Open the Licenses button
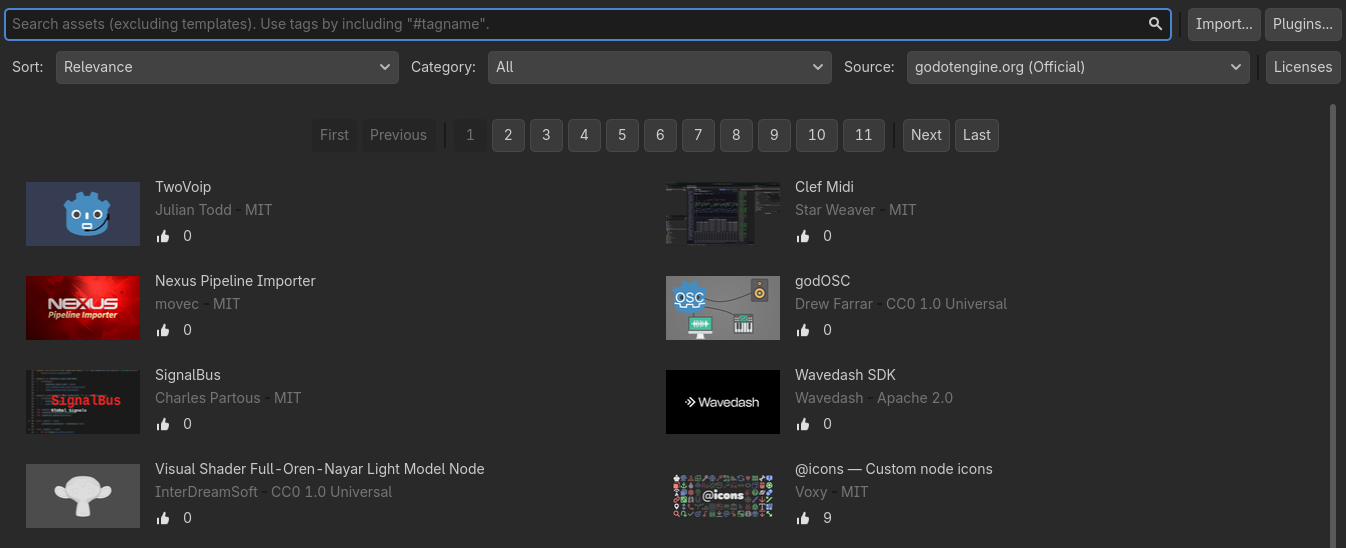The height and width of the screenshot is (548, 1346). pyautogui.click(x=1303, y=67)
